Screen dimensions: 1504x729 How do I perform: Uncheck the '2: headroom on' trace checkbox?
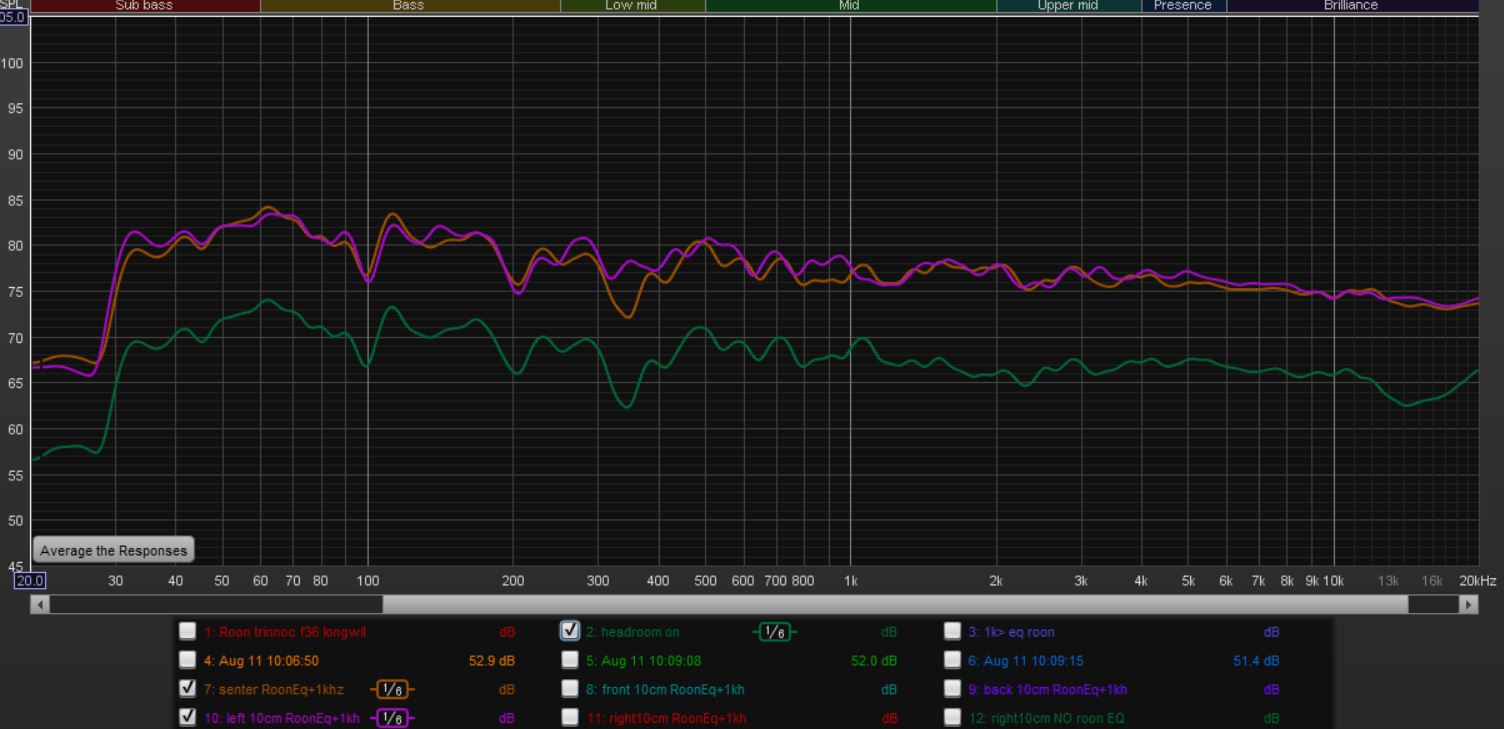[571, 631]
